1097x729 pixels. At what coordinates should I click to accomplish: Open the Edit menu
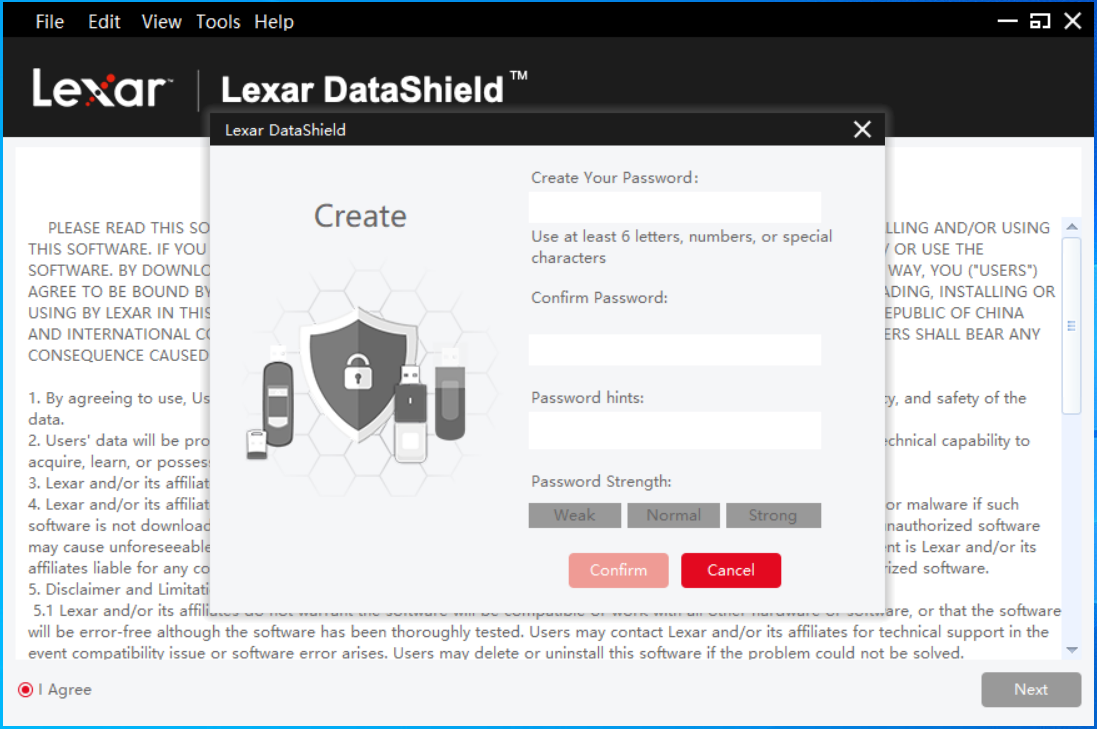coord(104,22)
